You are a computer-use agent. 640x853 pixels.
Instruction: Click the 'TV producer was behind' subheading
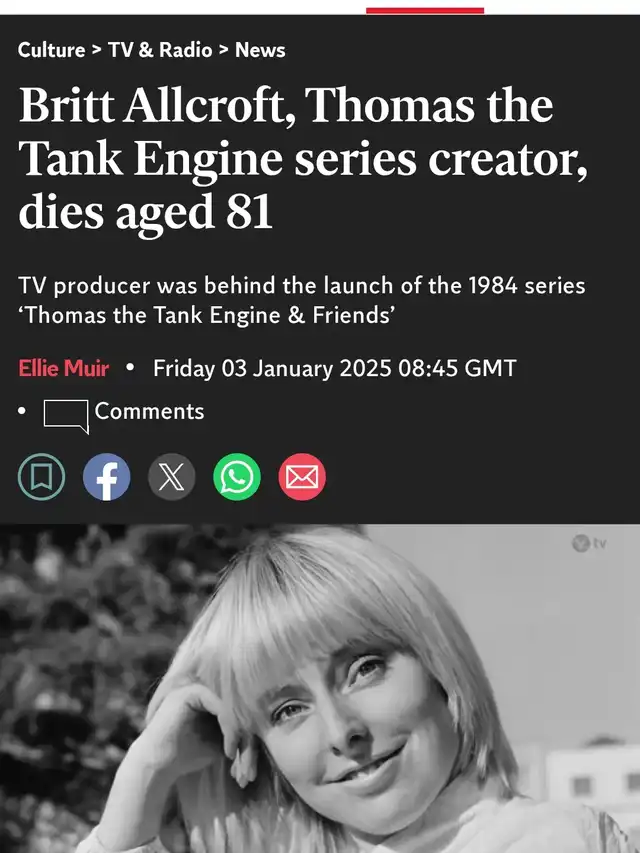(x=302, y=300)
